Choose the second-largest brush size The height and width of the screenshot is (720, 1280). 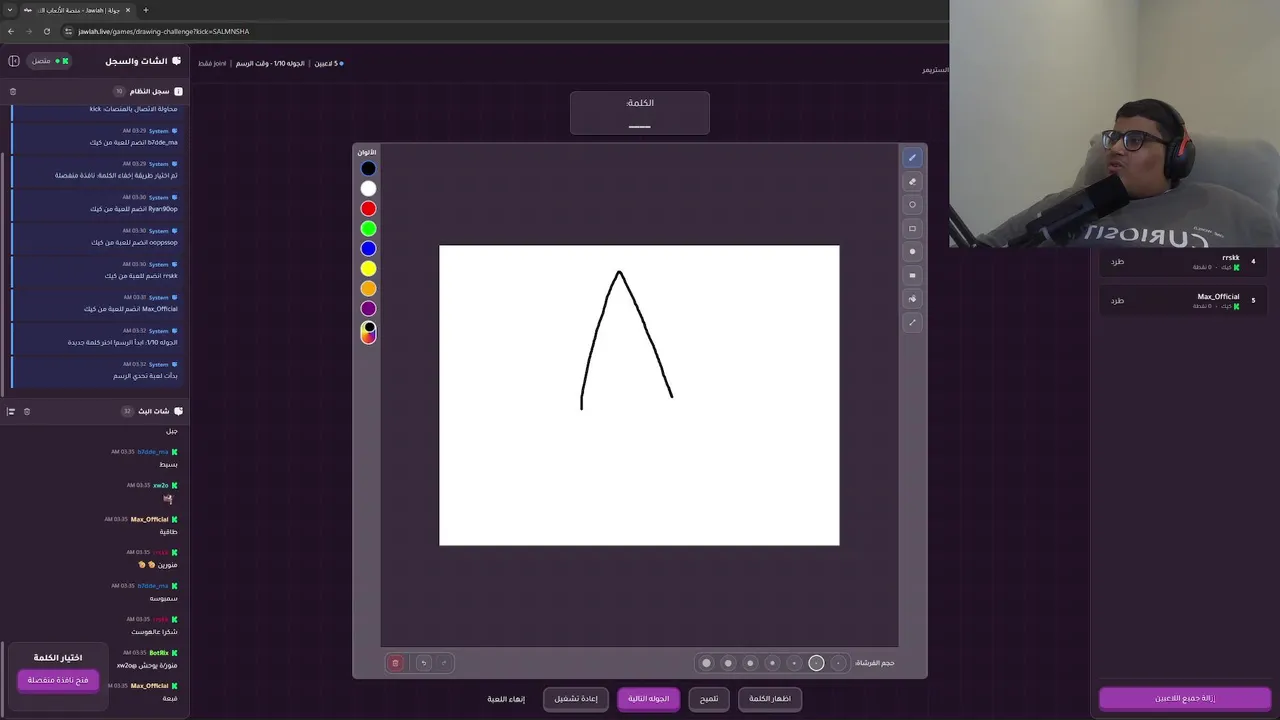click(x=728, y=663)
